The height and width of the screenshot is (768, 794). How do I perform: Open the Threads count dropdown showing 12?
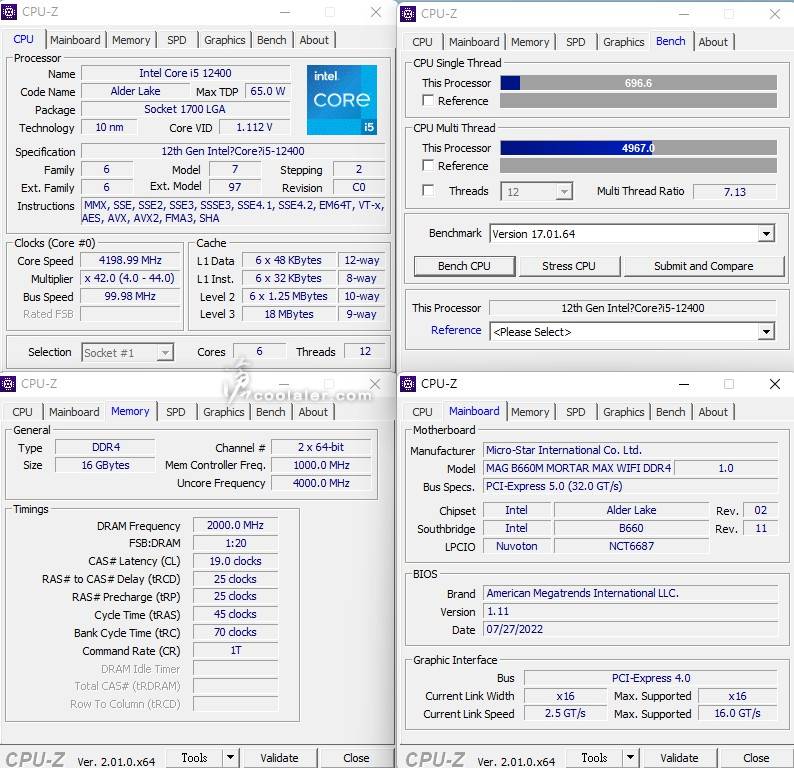click(564, 191)
